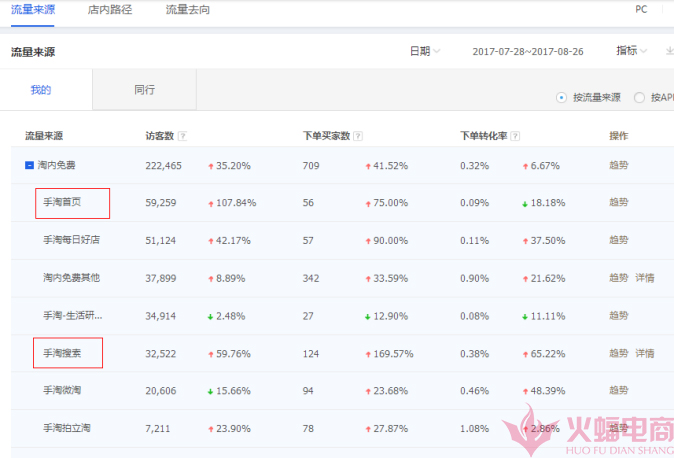This screenshot has height=458, width=674.
Task: Open the 指标 dropdown
Action: click(x=631, y=51)
